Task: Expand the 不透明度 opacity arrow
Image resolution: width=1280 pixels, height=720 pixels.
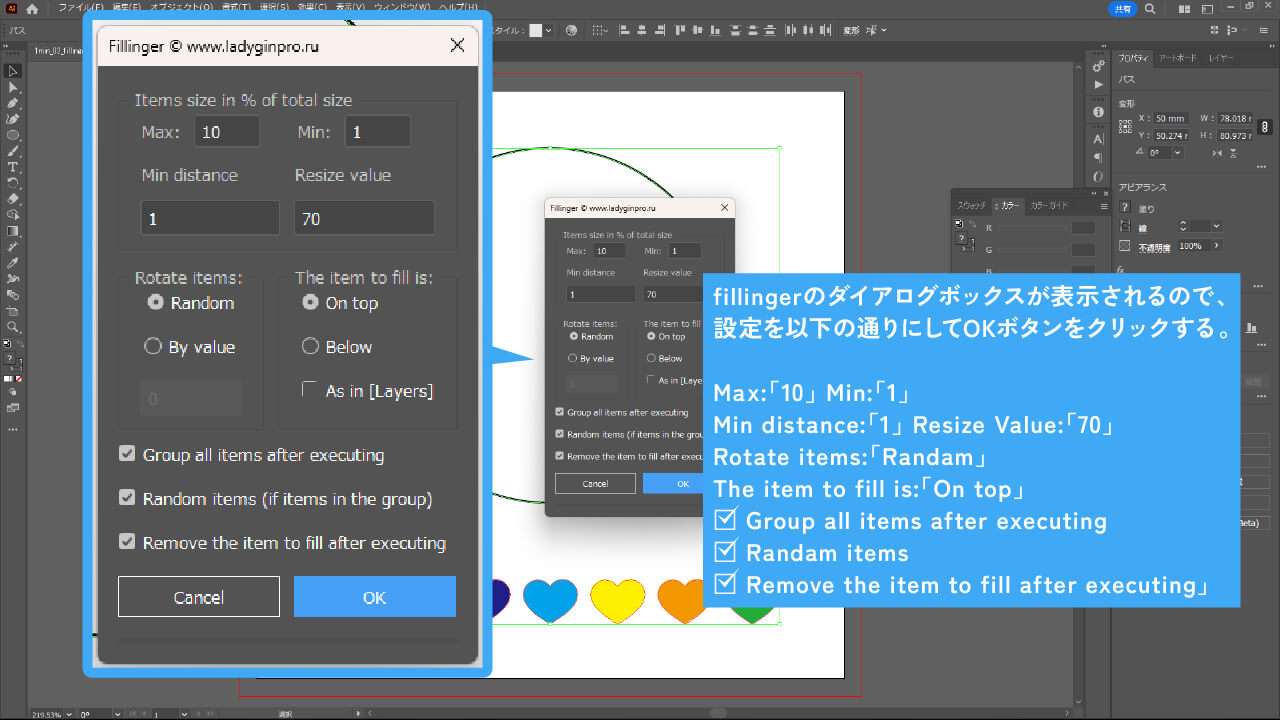Action: tap(1217, 246)
